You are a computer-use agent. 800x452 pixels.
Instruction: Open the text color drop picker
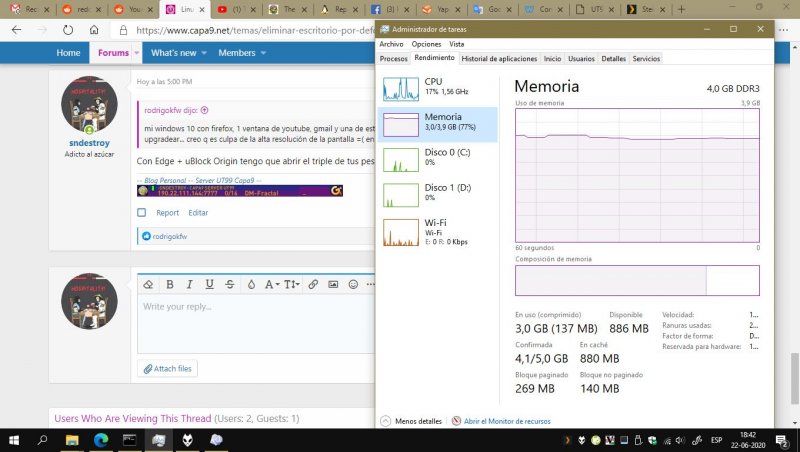click(x=251, y=285)
